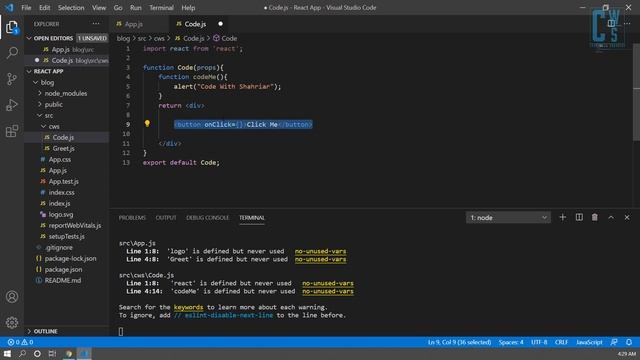This screenshot has height=360, width=640.
Task: Click UTF-8 encoding in status bar
Action: (539, 342)
